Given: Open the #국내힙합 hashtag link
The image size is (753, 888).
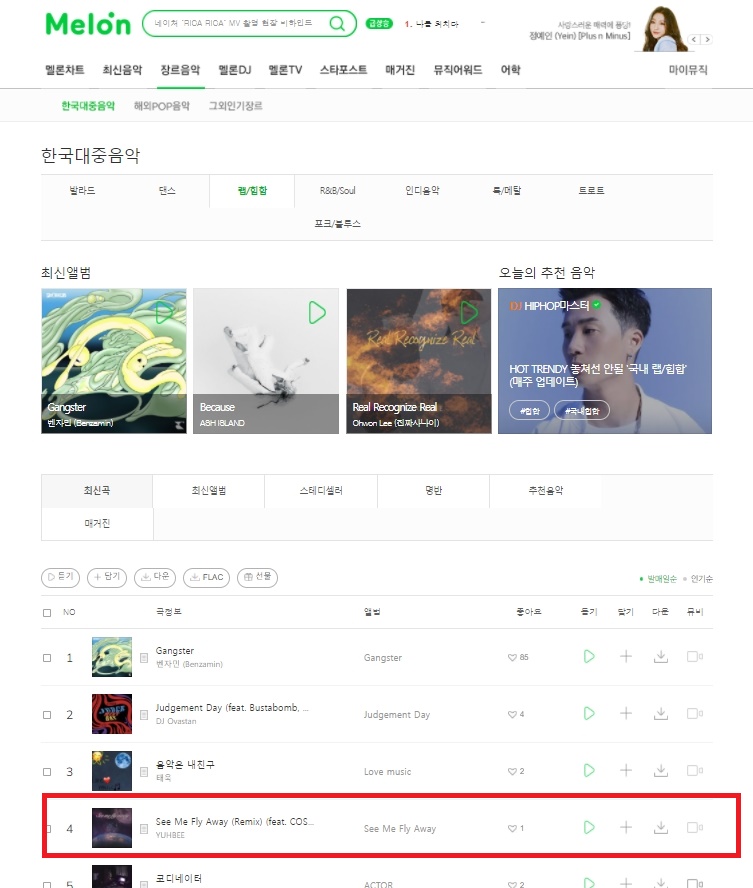Looking at the screenshot, I should pos(581,411).
